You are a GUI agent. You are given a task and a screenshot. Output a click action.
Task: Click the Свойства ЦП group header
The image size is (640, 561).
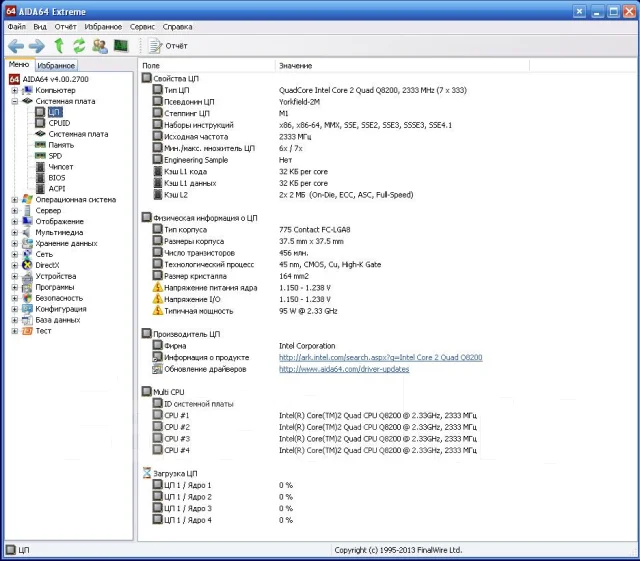click(x=171, y=78)
